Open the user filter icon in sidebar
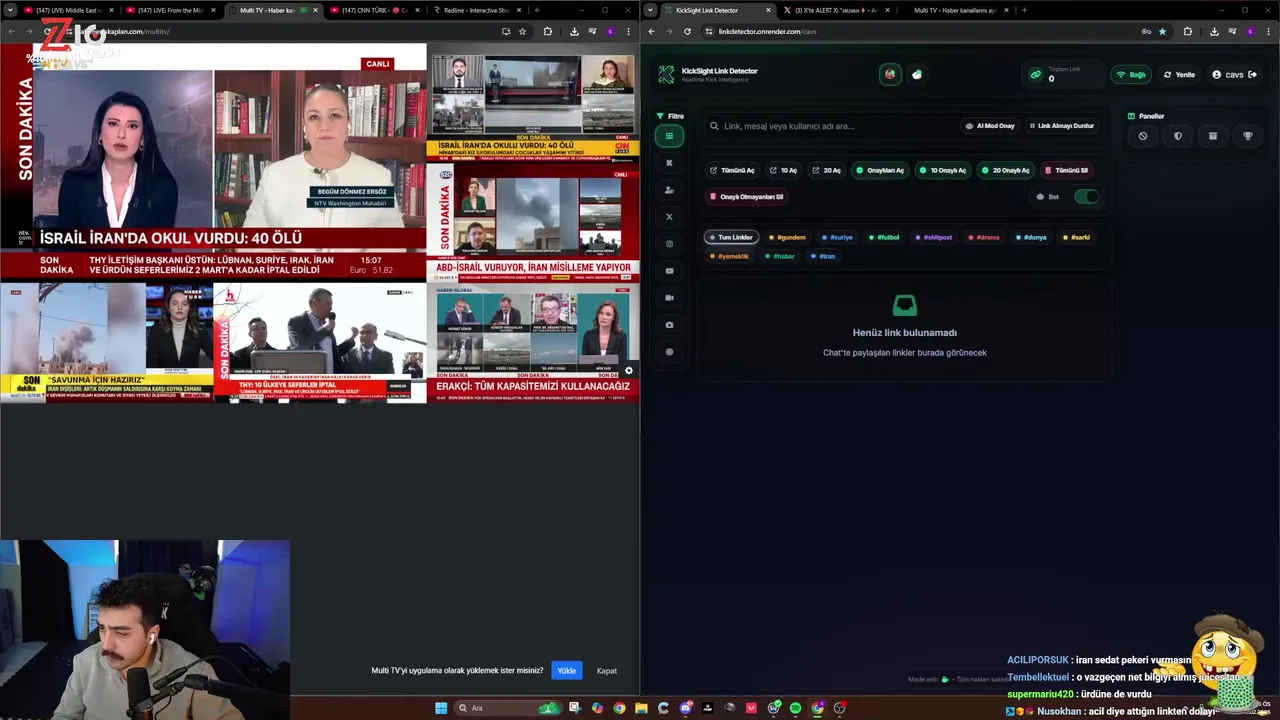1280x720 pixels. point(669,190)
